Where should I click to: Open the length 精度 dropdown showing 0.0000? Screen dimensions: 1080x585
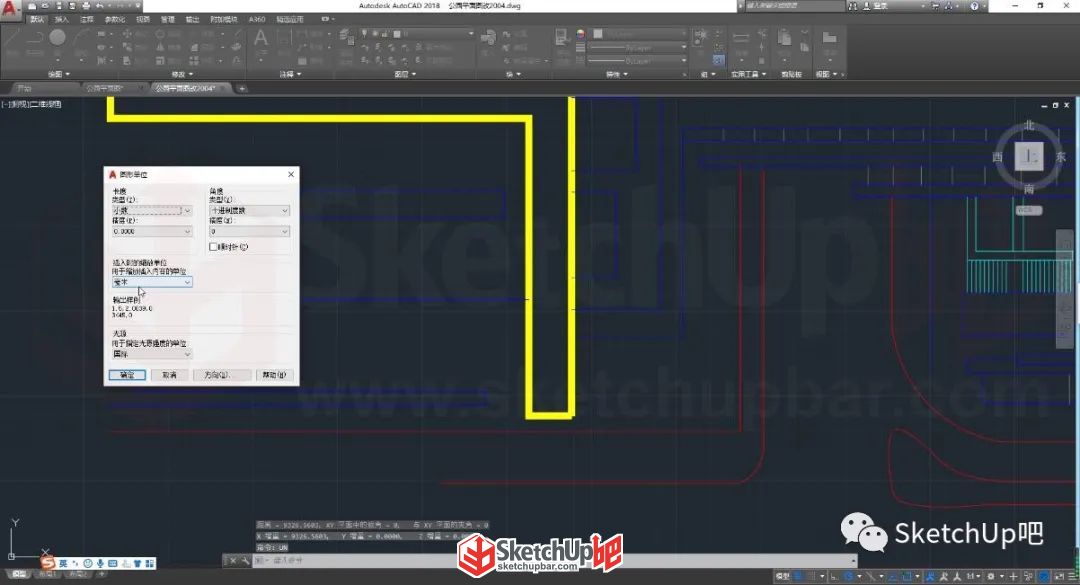[x=152, y=232]
